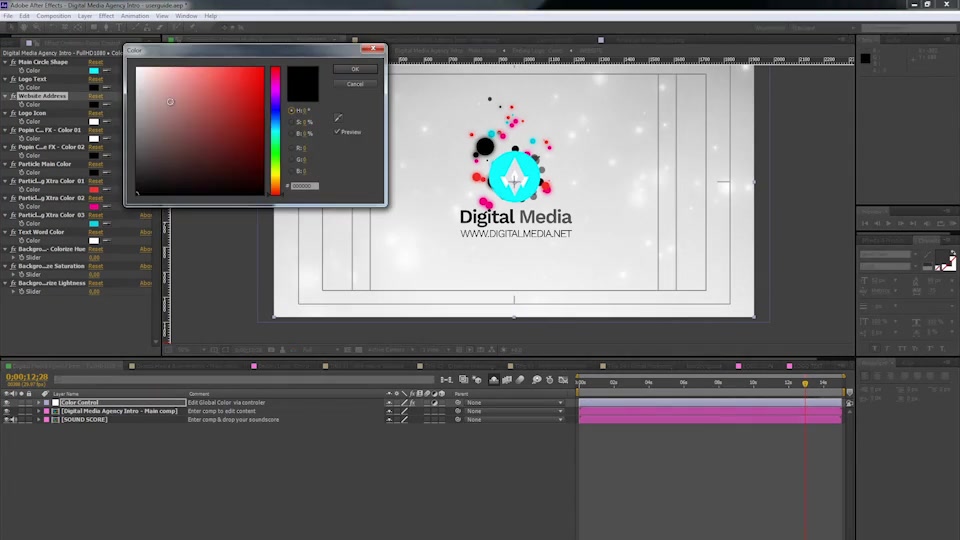This screenshot has width=960, height=540.
Task: Open composition mini-flowchart in timeline
Action: point(446,380)
